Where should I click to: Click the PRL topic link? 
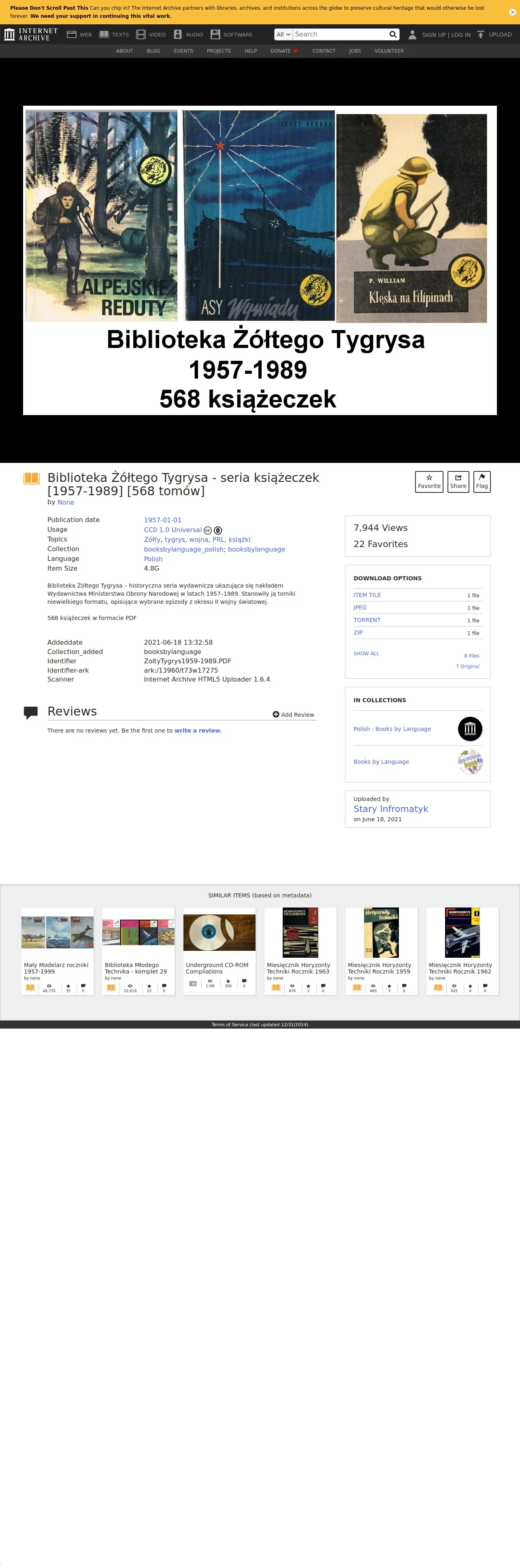pos(219,539)
